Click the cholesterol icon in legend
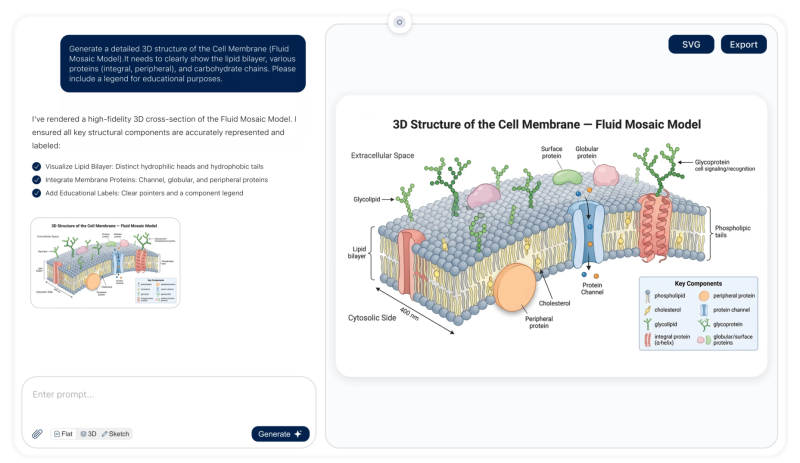Viewport: 800px width, 463px height. pyautogui.click(x=647, y=310)
